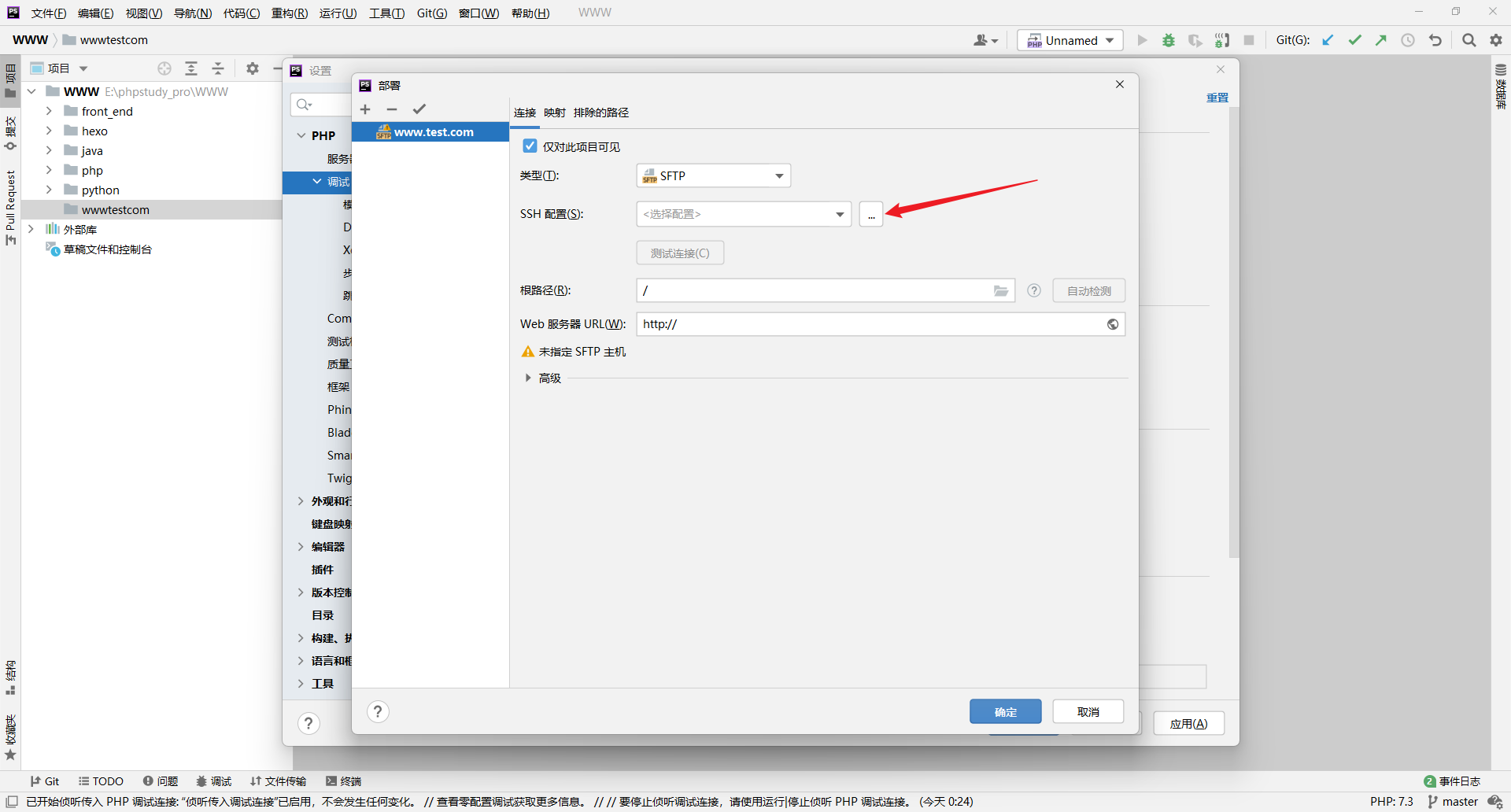This screenshot has width=1511, height=812.
Task: Remove selected server with minus icon
Action: (392, 109)
